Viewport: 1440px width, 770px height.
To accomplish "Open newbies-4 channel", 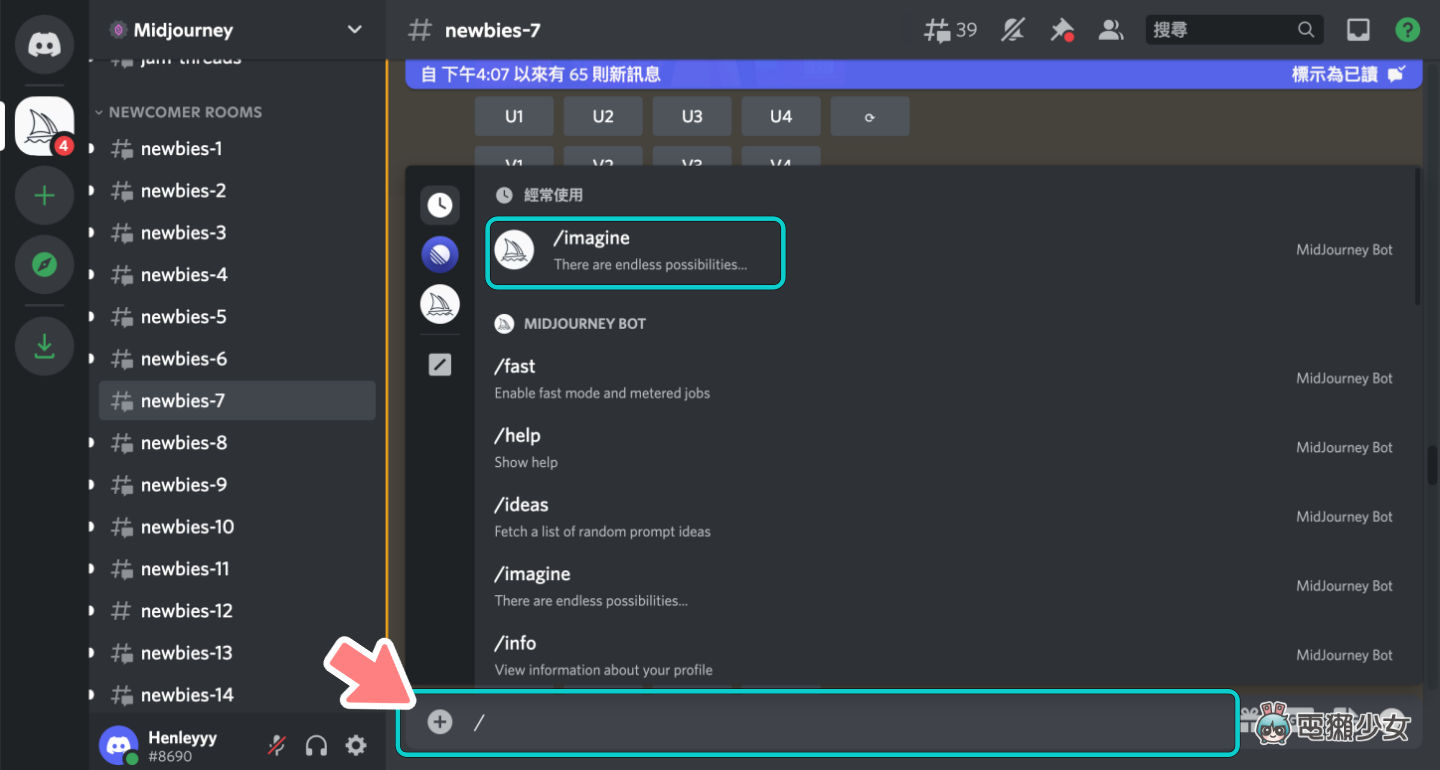I will click(x=236, y=275).
